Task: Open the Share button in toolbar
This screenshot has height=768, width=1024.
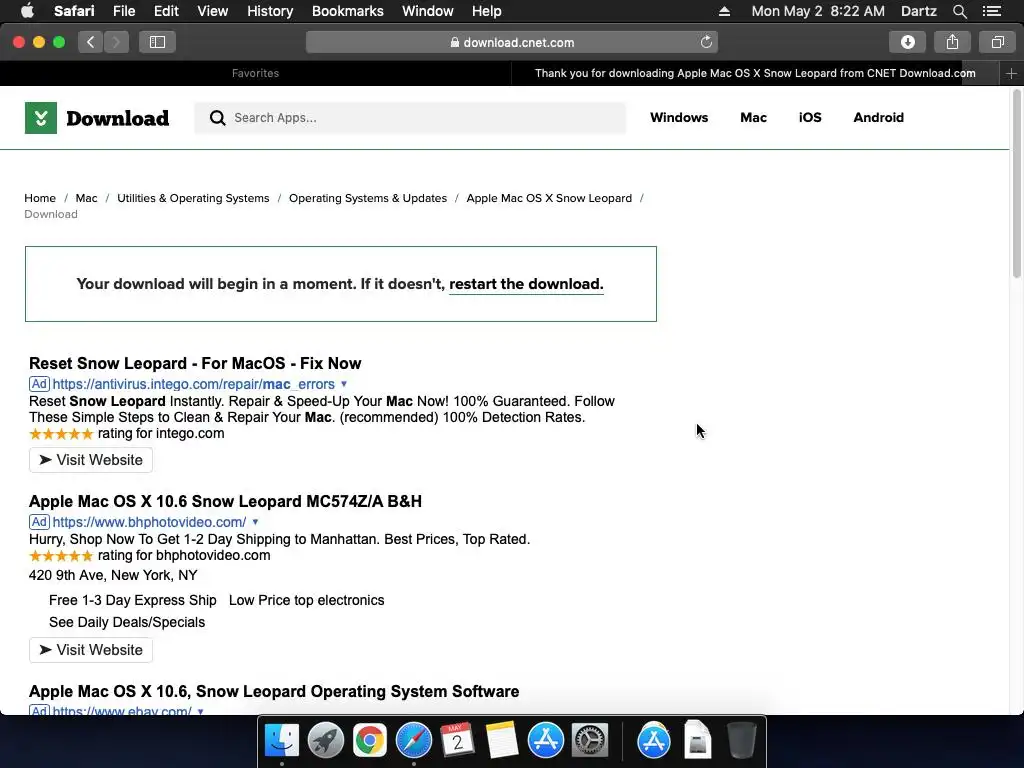Action: [x=952, y=42]
